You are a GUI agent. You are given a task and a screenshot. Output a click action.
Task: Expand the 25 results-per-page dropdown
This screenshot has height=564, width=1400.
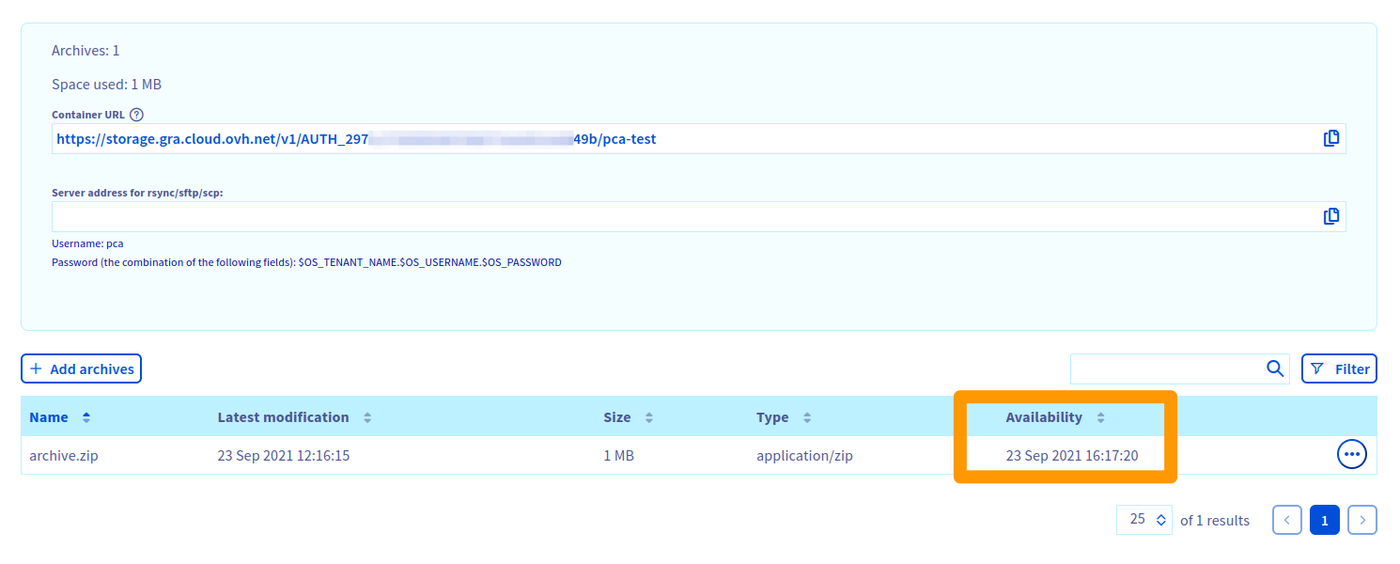(x=1144, y=520)
